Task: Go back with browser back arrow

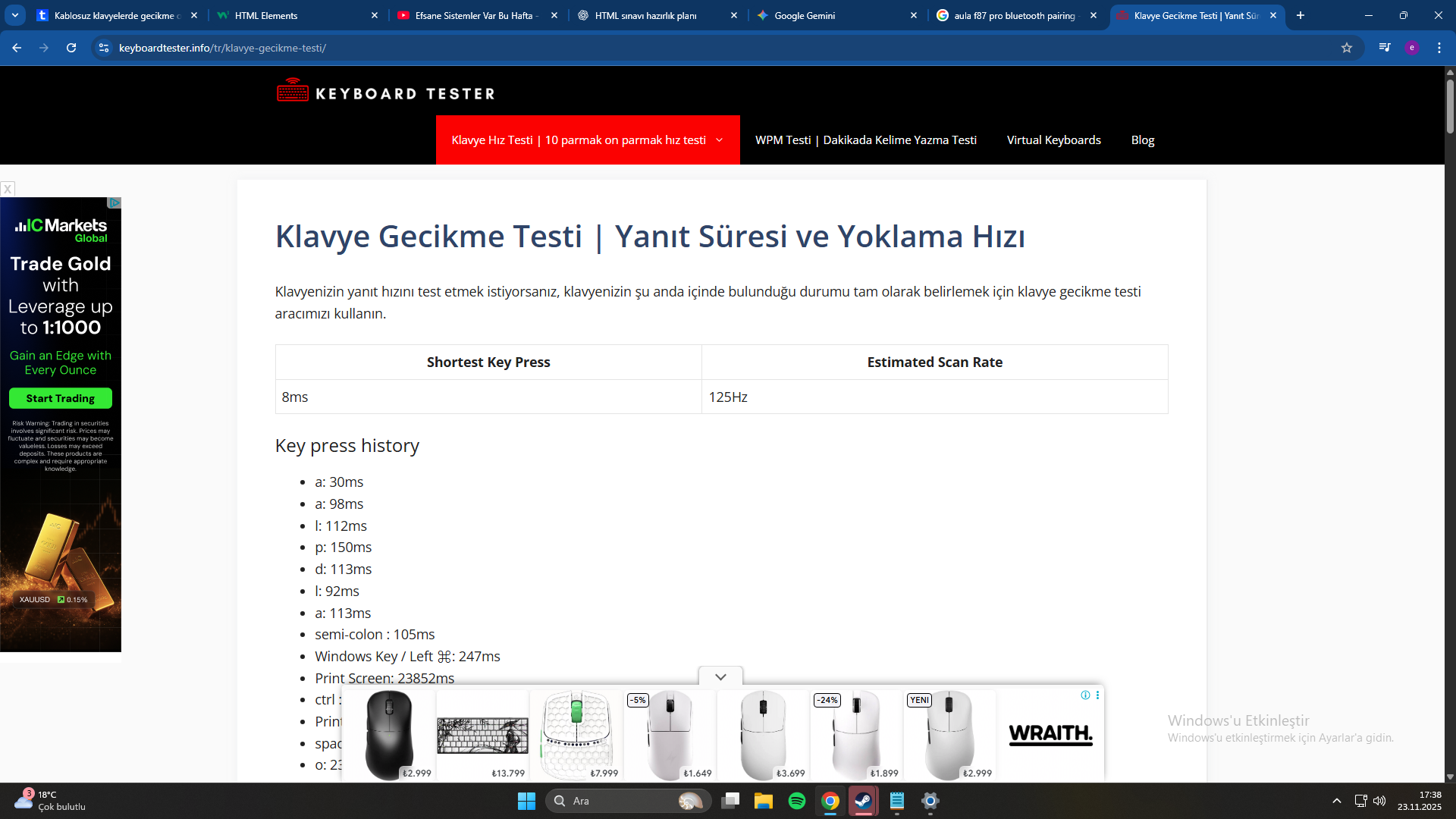Action: pyautogui.click(x=17, y=48)
